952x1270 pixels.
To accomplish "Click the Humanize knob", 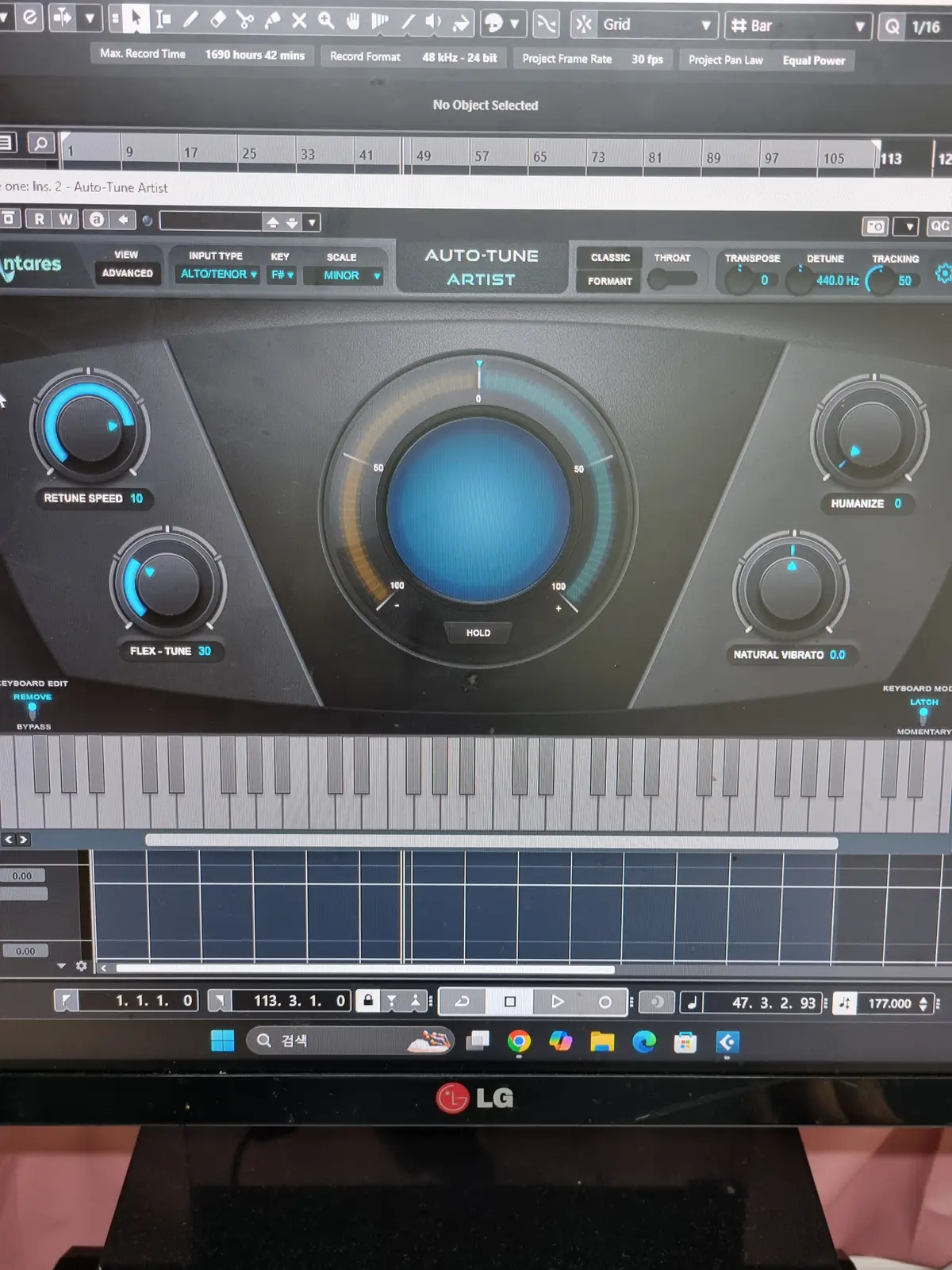I will coord(869,433).
